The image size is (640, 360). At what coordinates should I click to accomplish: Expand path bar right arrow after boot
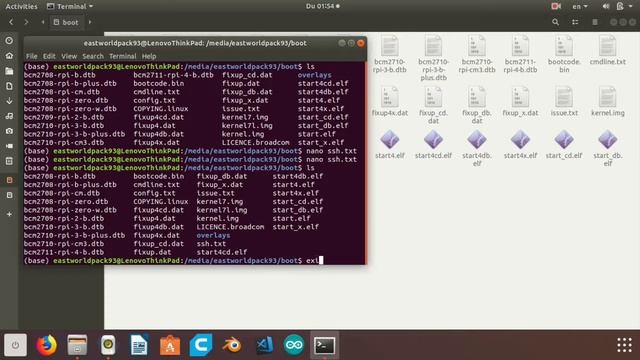[90, 22]
